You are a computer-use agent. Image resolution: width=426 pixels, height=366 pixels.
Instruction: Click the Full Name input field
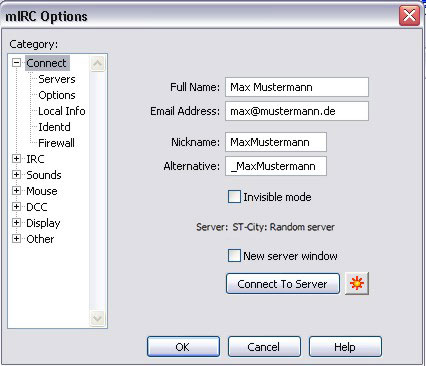[x=297, y=87]
